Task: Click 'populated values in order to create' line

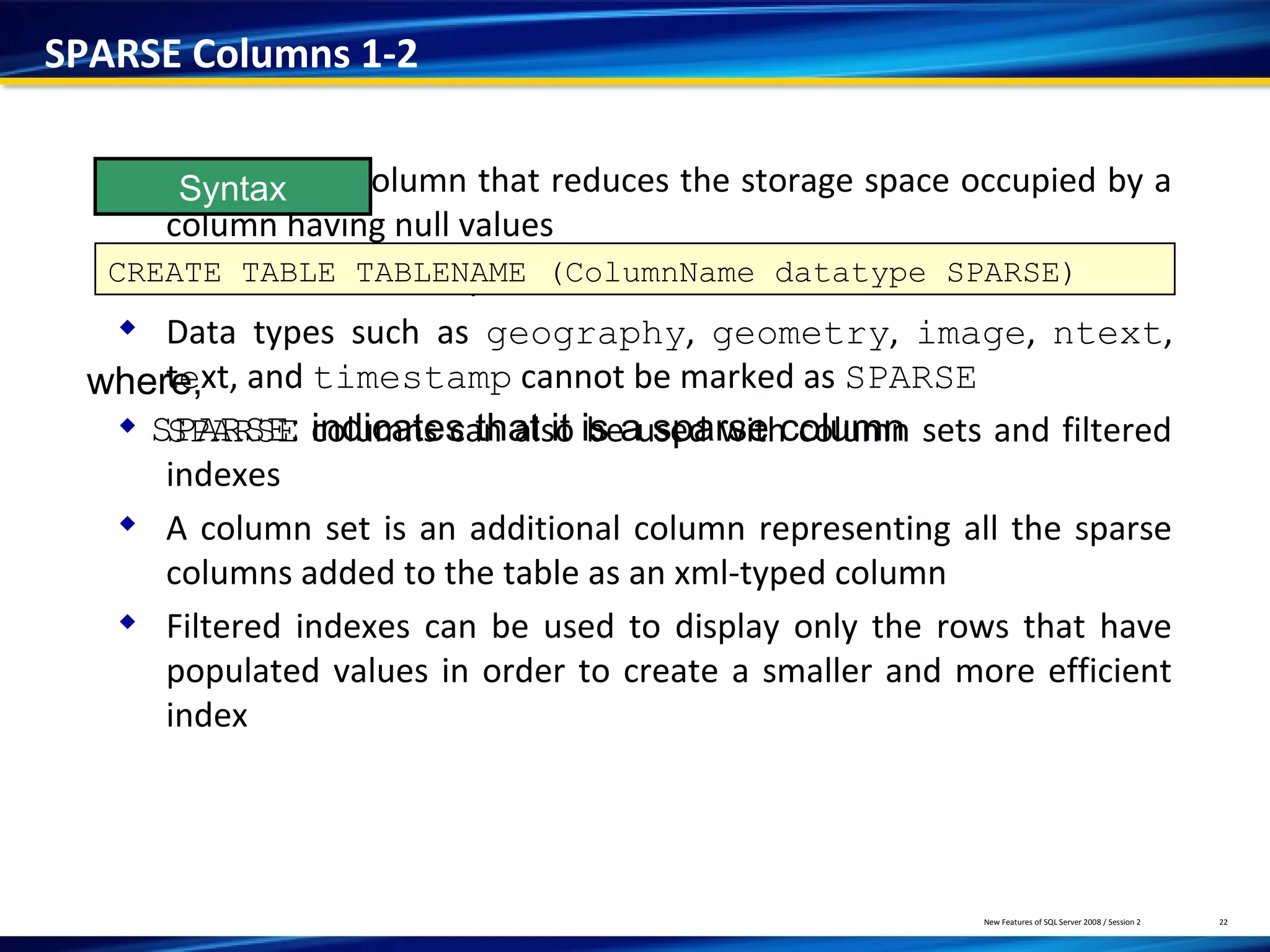Action: [x=668, y=671]
